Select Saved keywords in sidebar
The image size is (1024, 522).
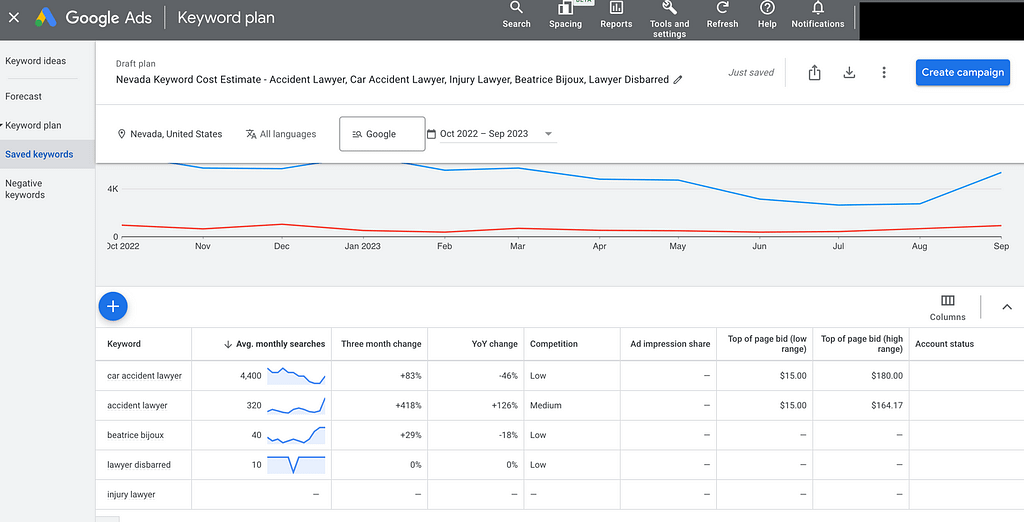coord(39,154)
